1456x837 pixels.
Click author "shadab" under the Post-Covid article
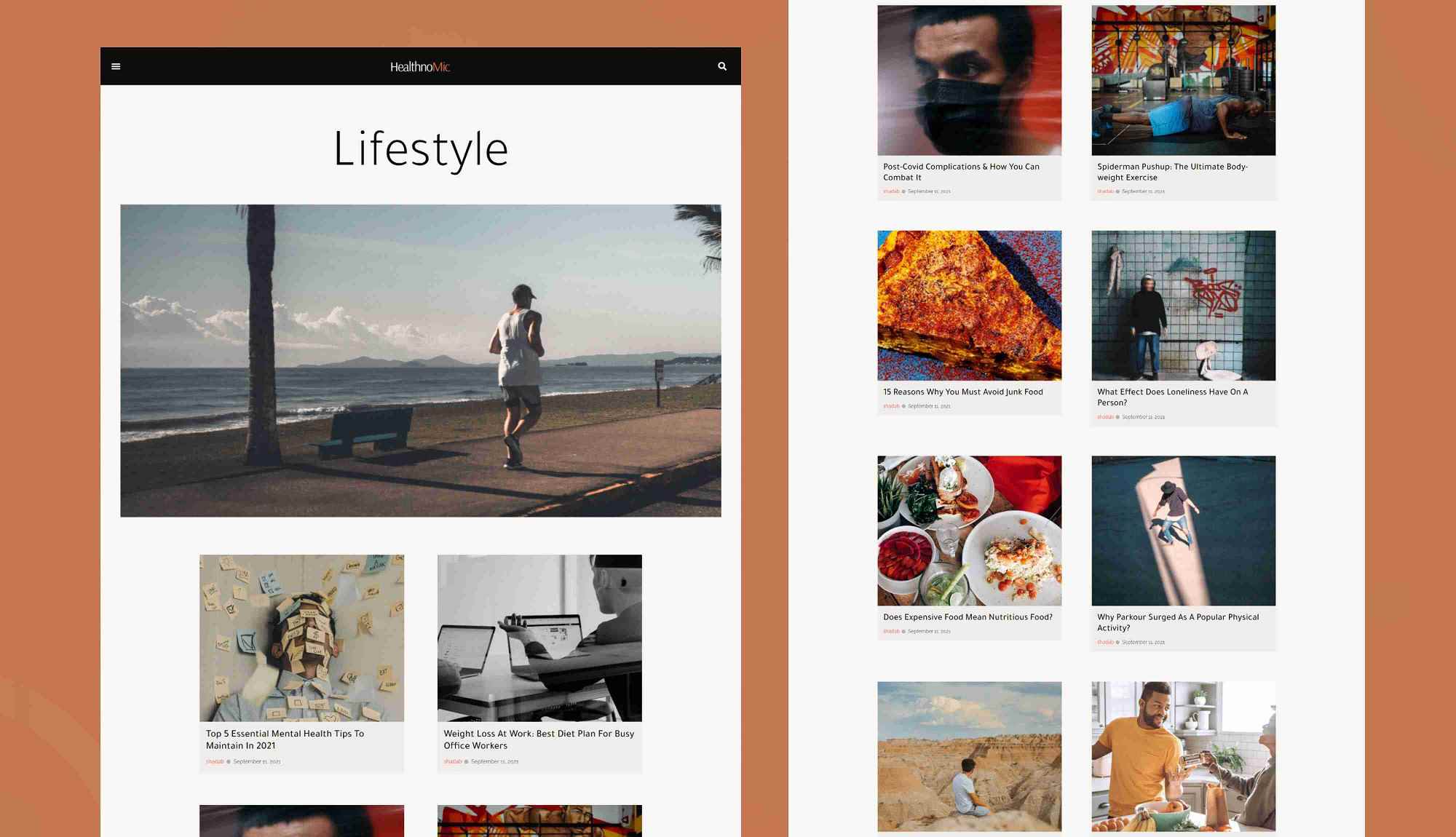(x=890, y=191)
